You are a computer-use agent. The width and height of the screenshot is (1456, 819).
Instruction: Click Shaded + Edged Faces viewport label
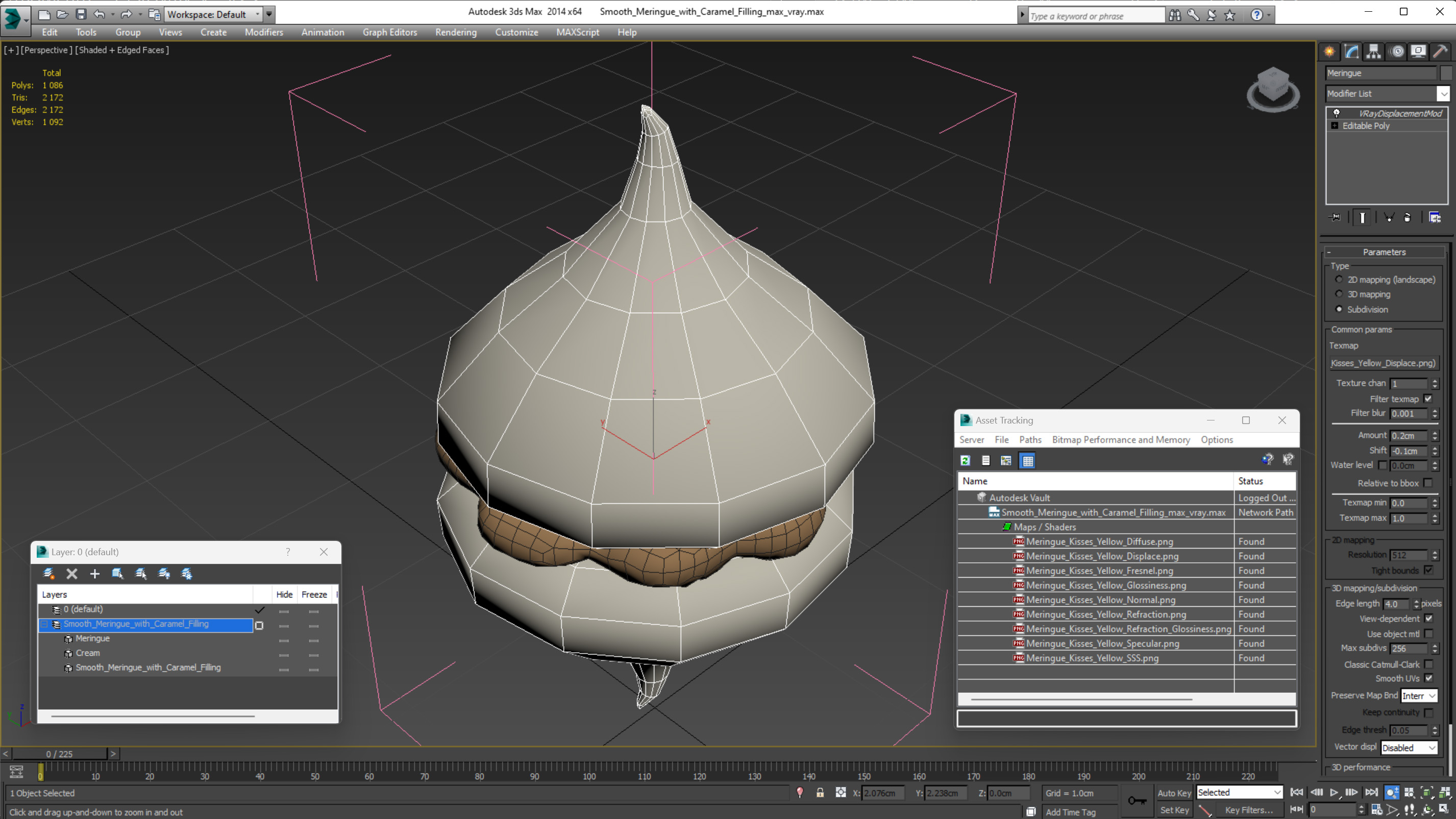coord(122,49)
